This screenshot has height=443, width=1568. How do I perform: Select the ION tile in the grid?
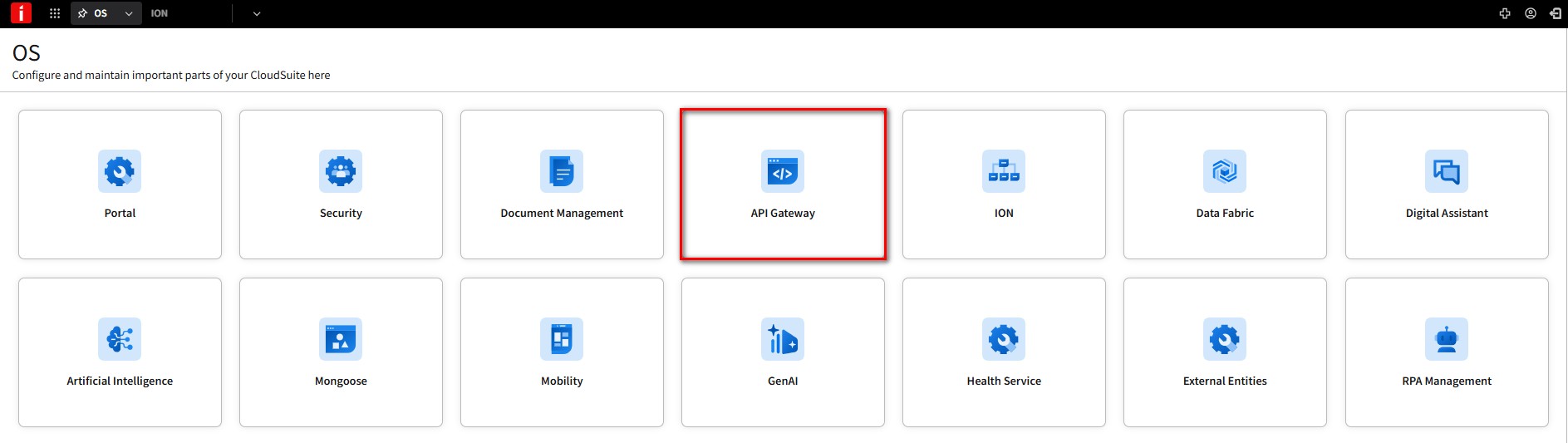click(x=1004, y=185)
